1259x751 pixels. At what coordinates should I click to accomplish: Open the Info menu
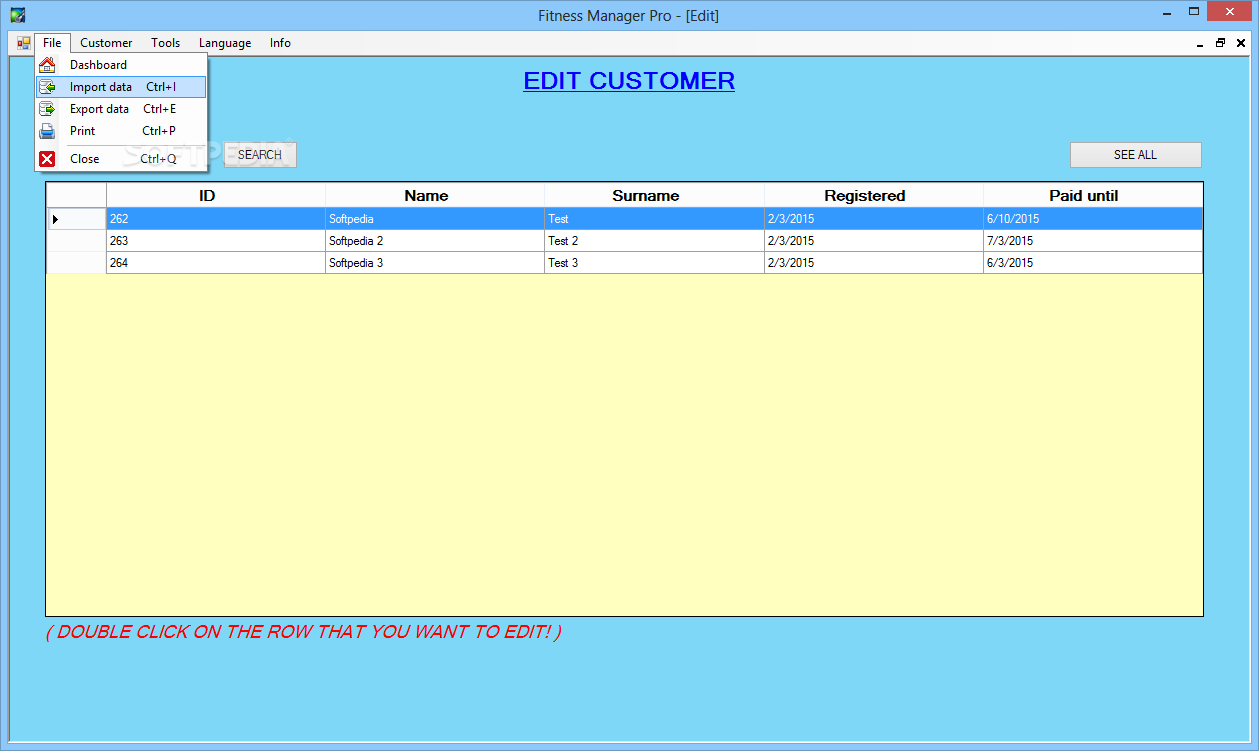(x=280, y=43)
